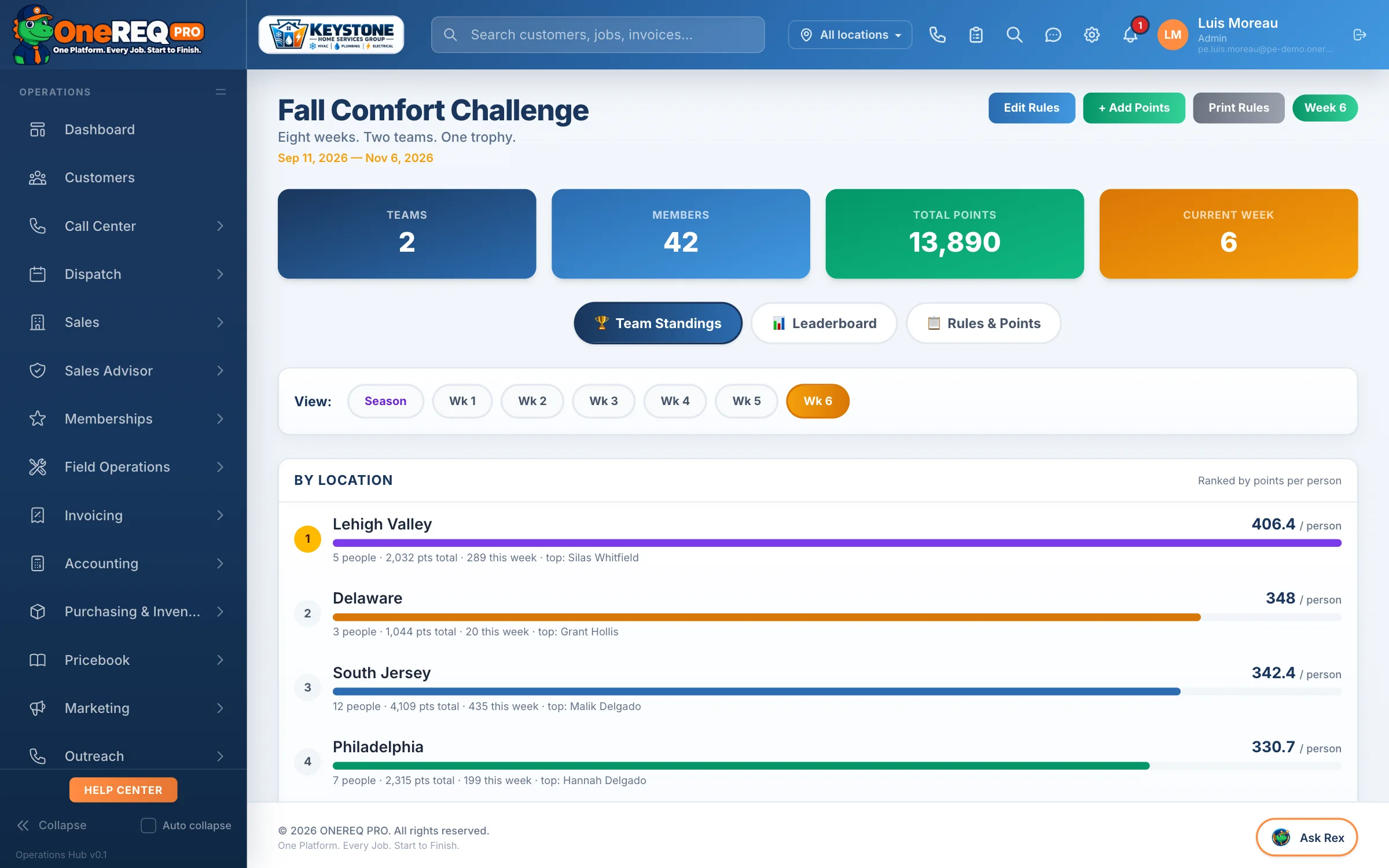Click the Edit Rules button

tap(1031, 108)
